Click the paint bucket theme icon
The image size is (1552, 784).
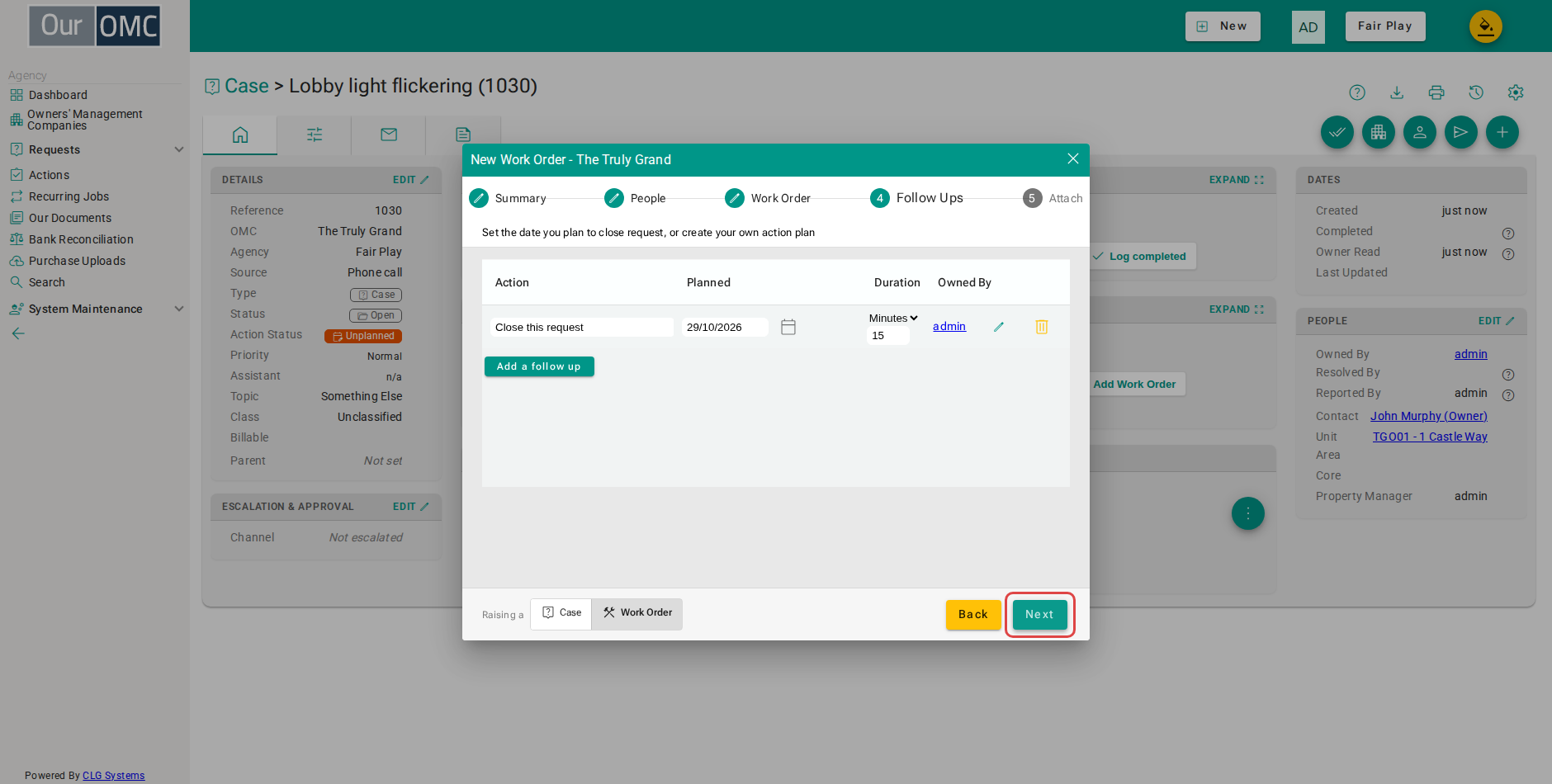[x=1486, y=26]
